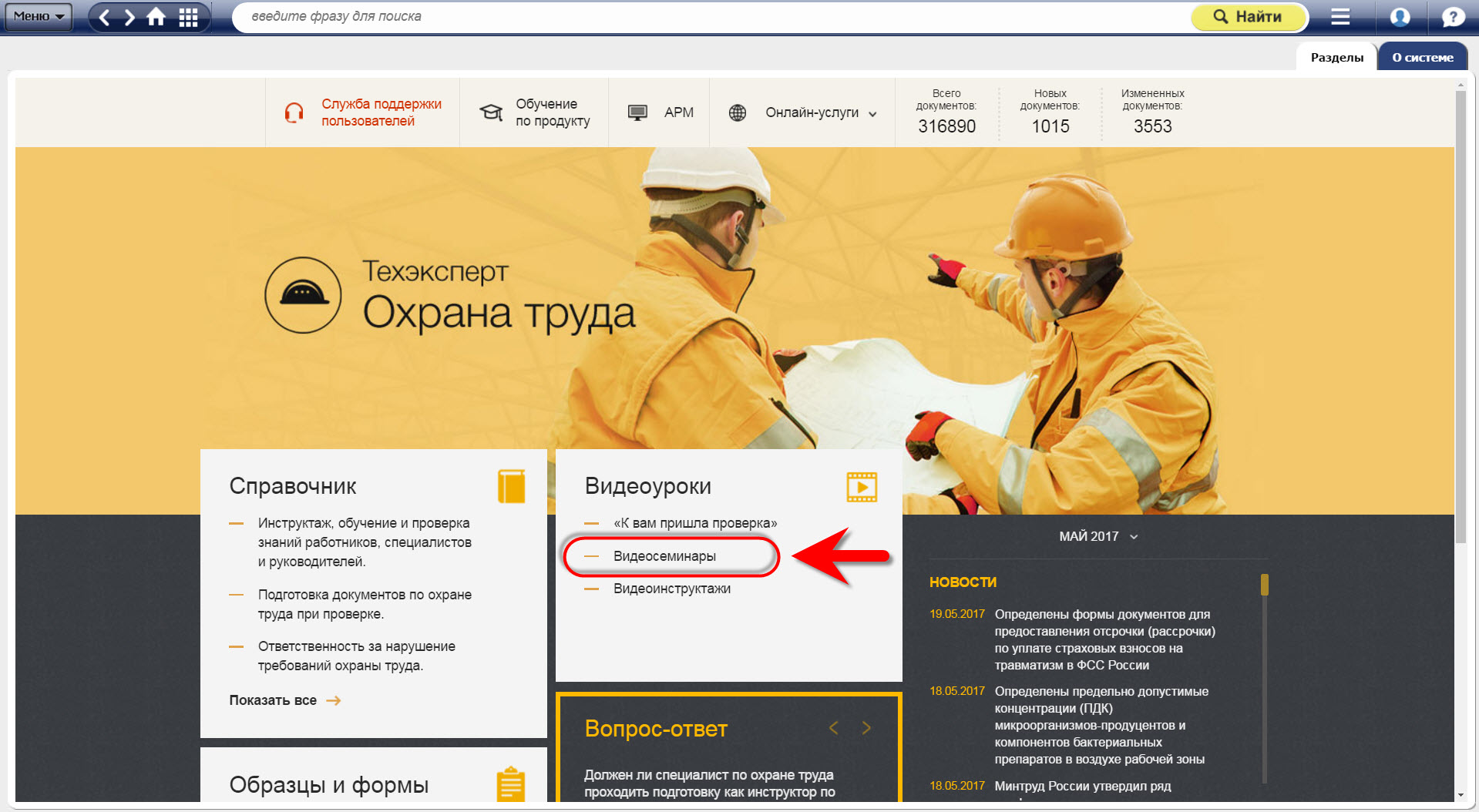Open the user profile icon
The height and width of the screenshot is (812, 1479).
point(1400,17)
